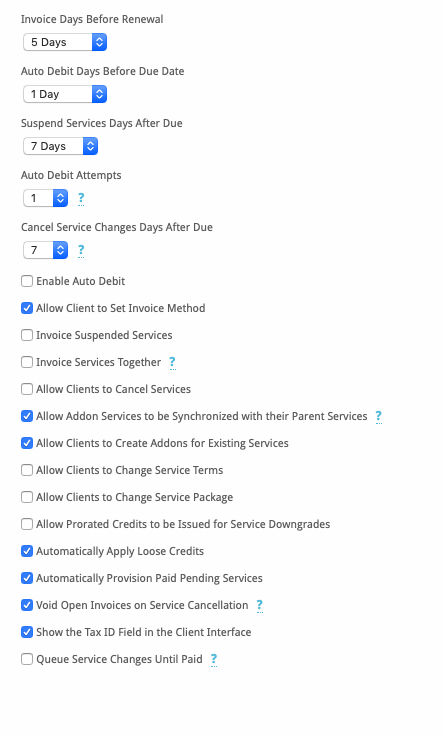The width and height of the screenshot is (444, 735).
Task: Uncheck Automatically Provision Paid Pending Services
Action: pos(27,578)
